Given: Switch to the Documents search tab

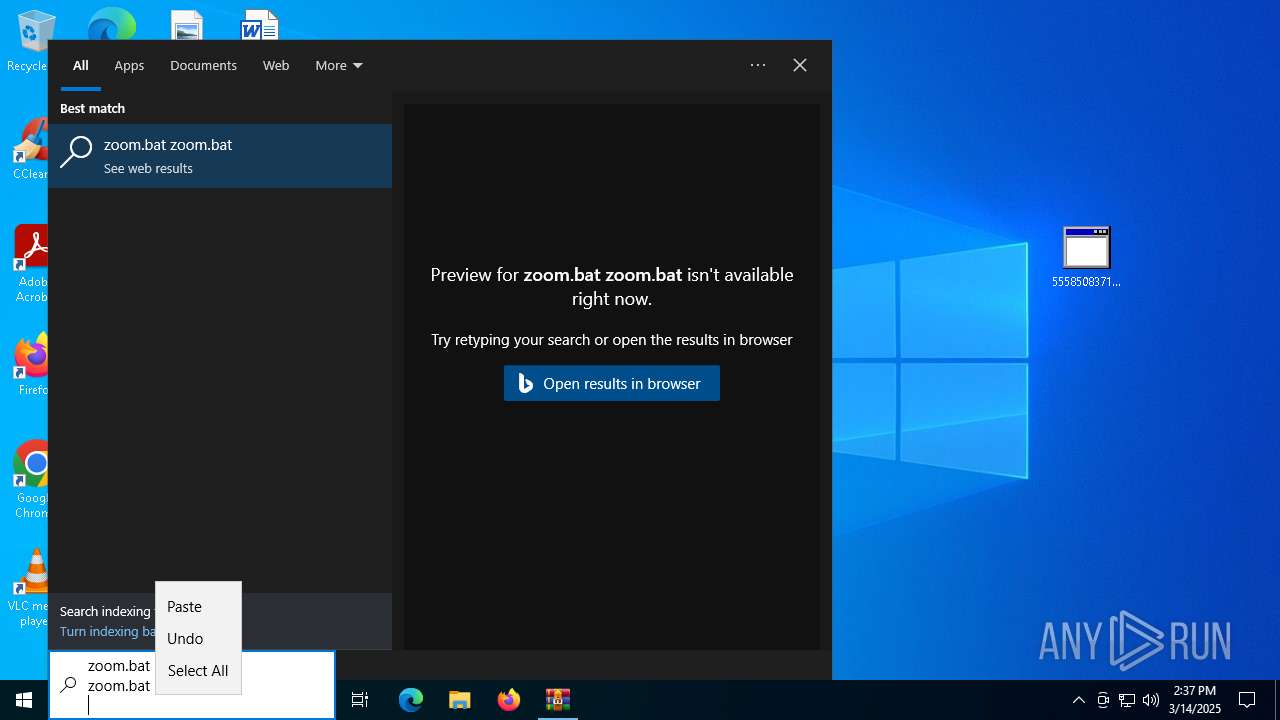Looking at the screenshot, I should pos(203,66).
